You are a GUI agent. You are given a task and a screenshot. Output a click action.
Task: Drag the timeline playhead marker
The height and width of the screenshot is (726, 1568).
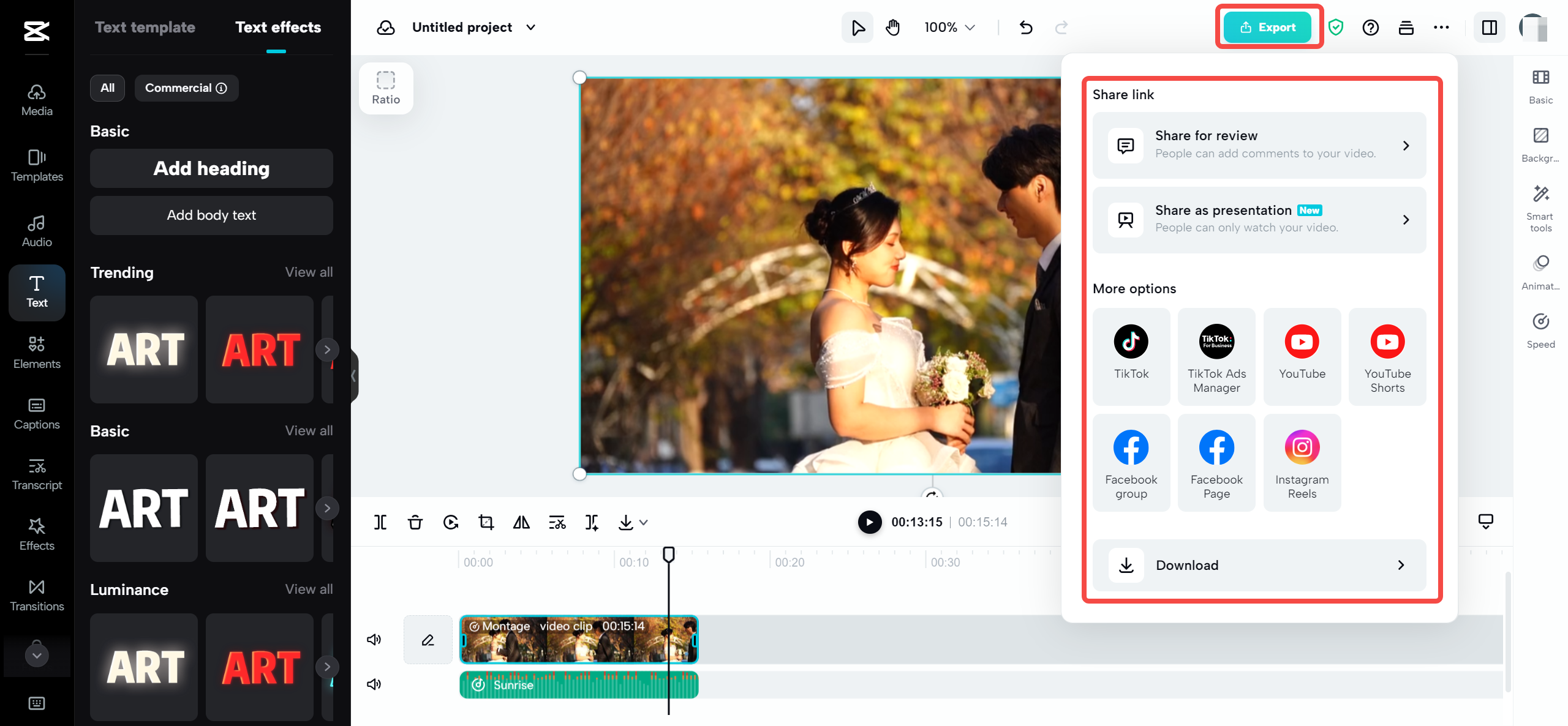click(668, 554)
